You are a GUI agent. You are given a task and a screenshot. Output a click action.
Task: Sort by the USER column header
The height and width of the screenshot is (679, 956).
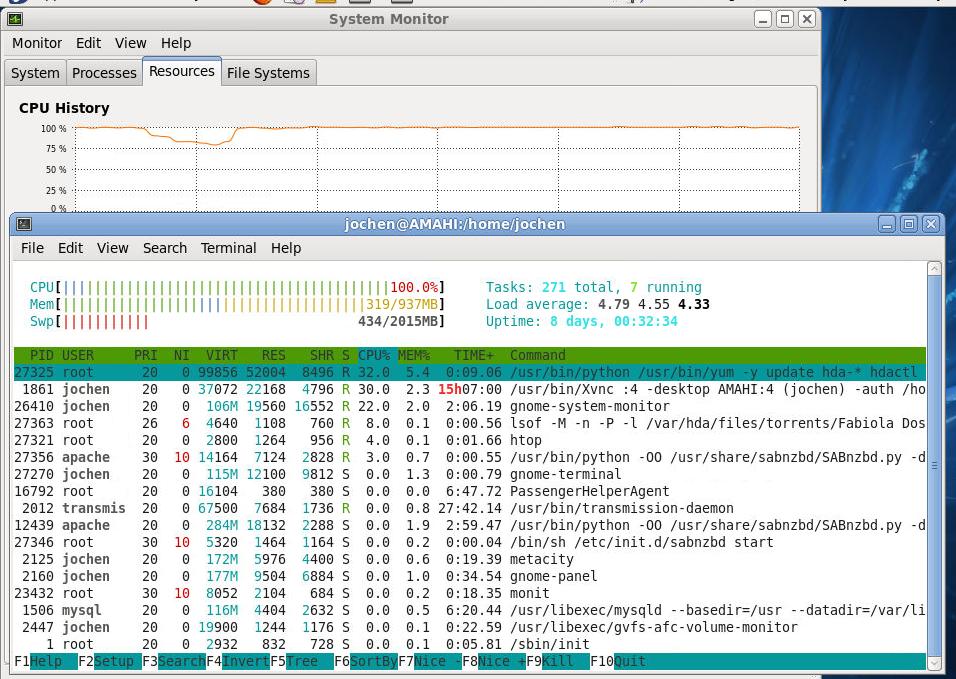[x=77, y=355]
